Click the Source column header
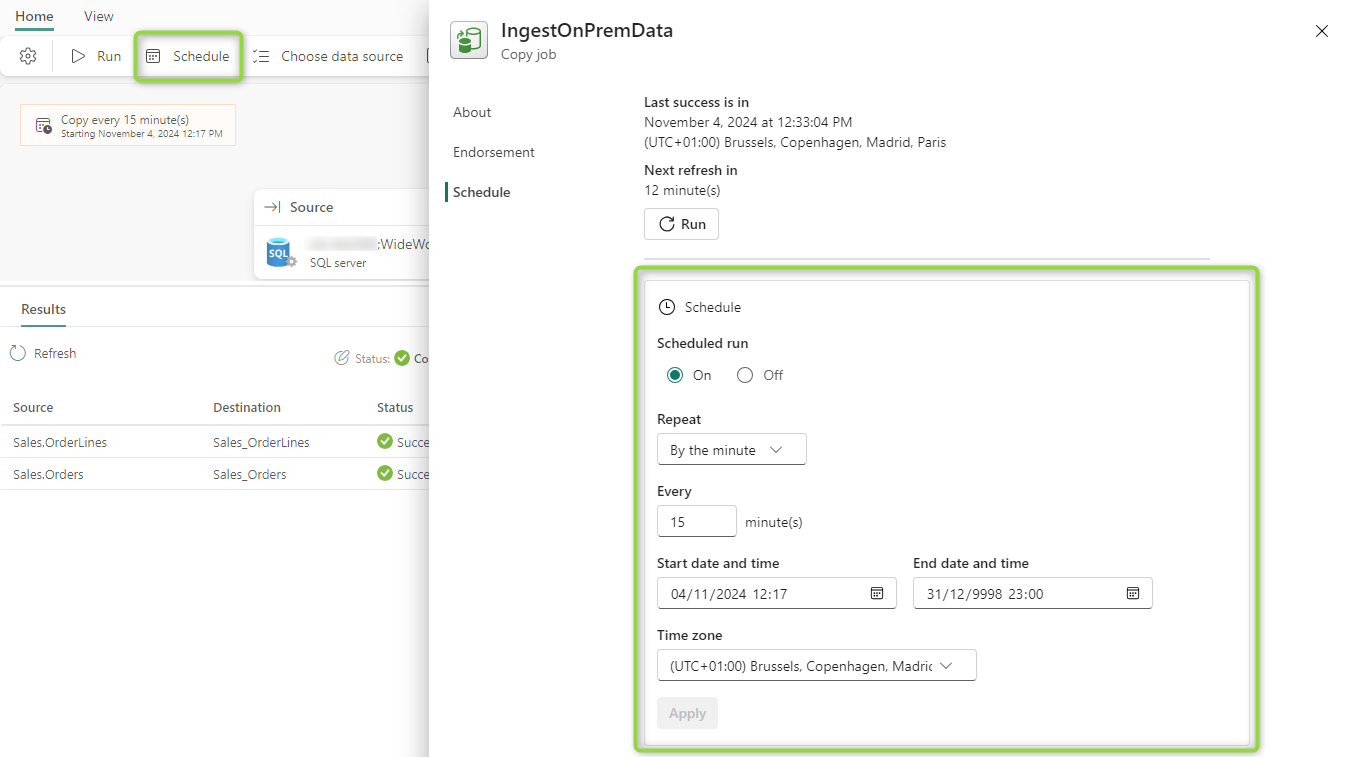The width and height of the screenshot is (1356, 757). coord(33,407)
